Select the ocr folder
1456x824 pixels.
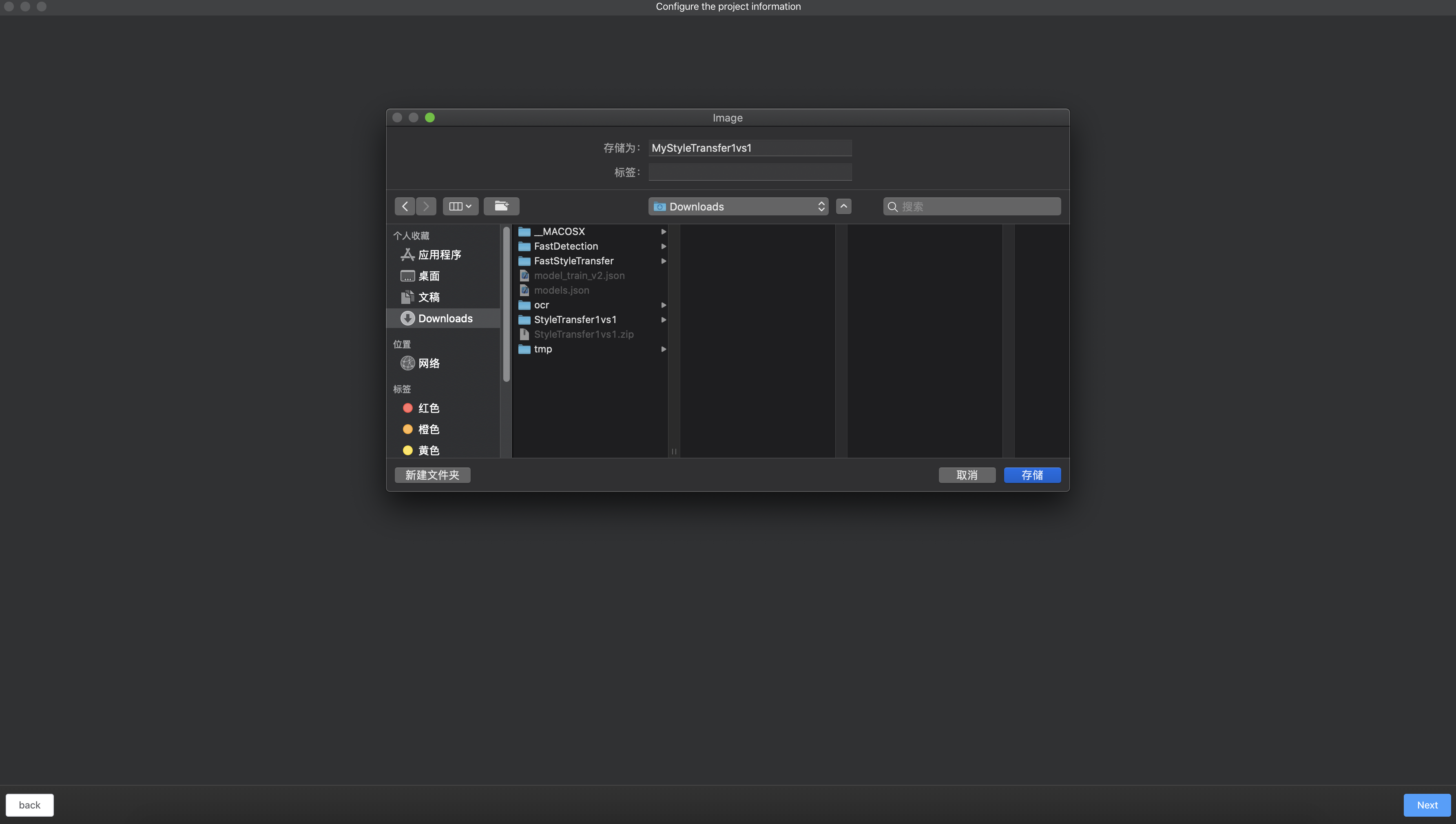pos(541,305)
